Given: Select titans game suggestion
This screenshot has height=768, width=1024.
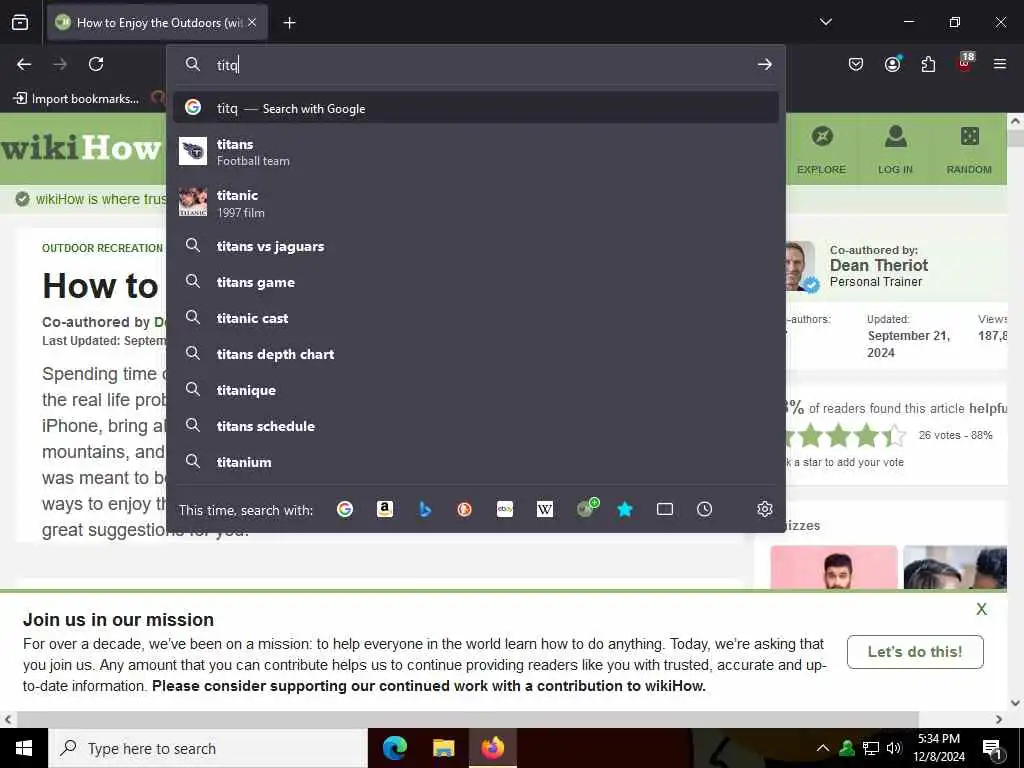Looking at the screenshot, I should point(475,282).
